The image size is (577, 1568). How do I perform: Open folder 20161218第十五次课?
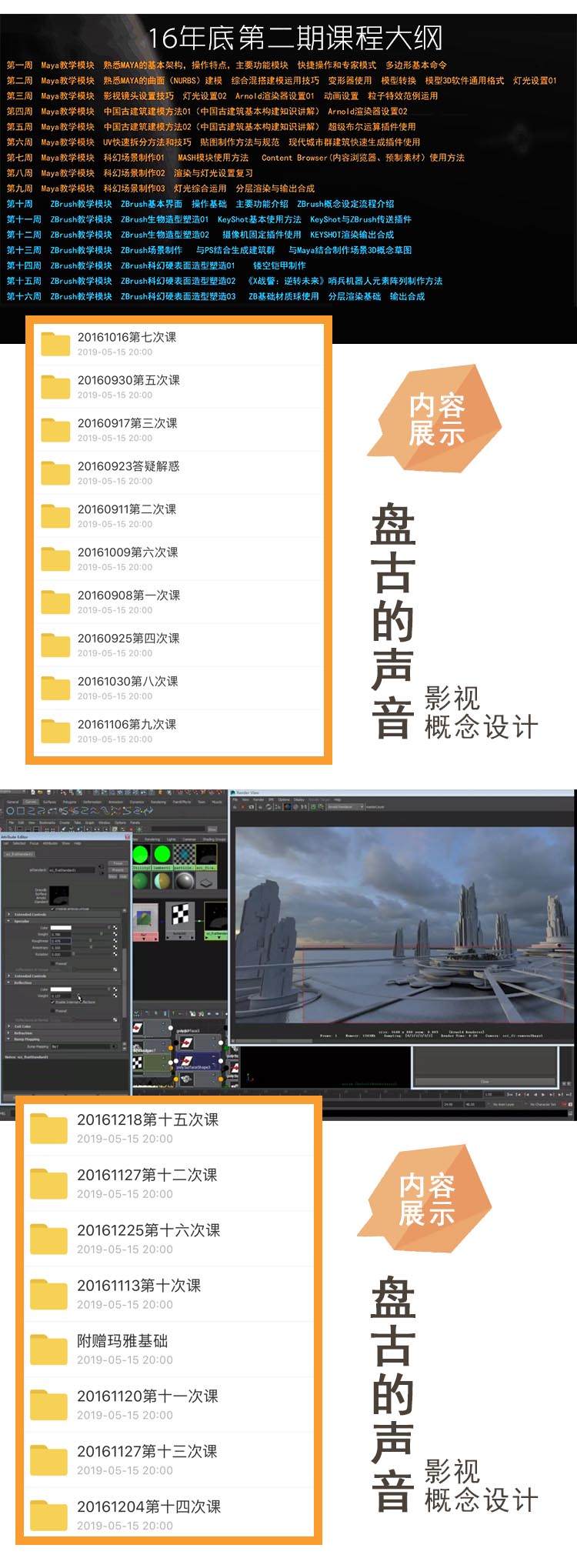pos(169,1129)
